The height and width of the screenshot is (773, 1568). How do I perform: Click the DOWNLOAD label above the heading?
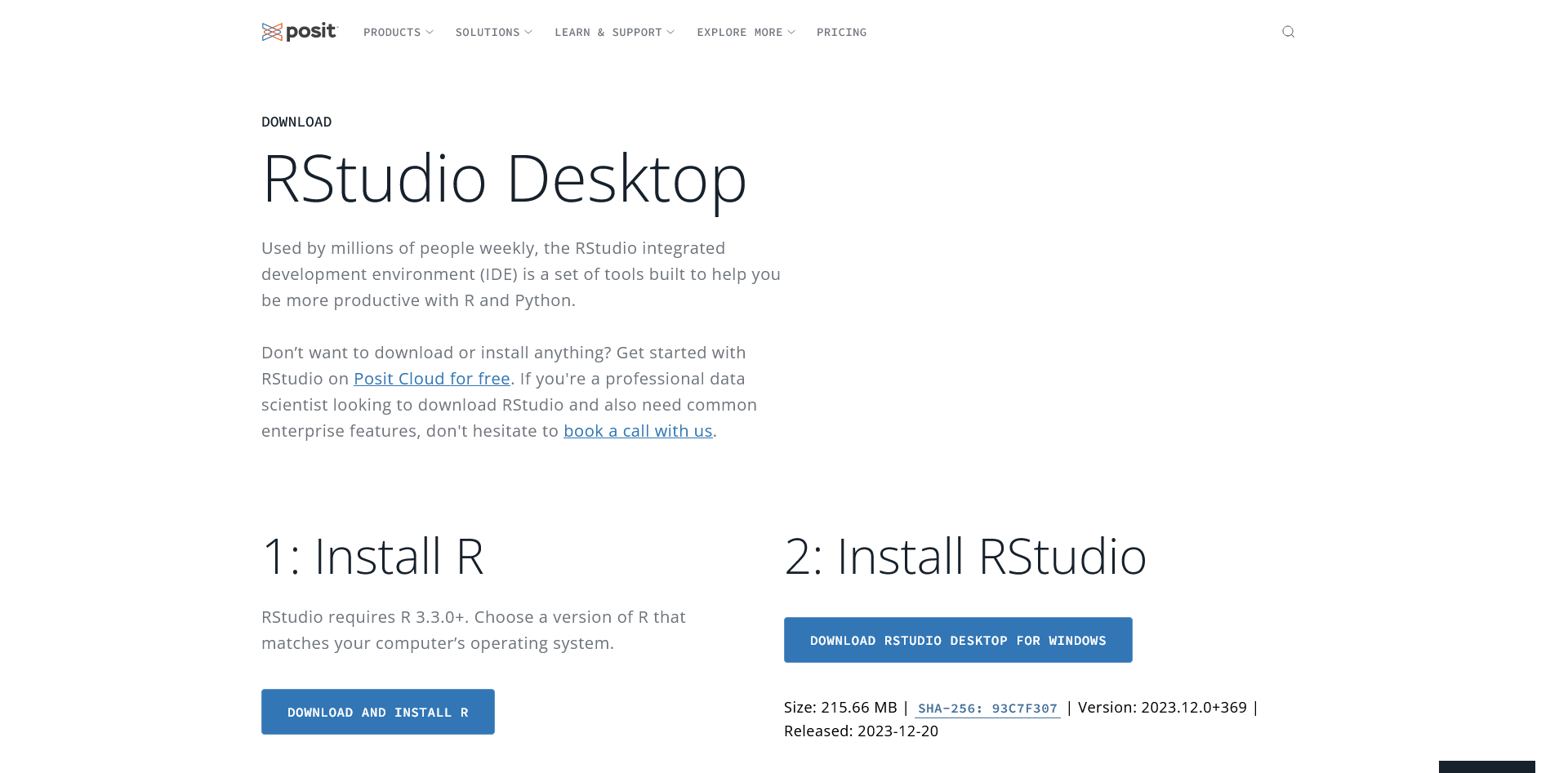(x=296, y=122)
